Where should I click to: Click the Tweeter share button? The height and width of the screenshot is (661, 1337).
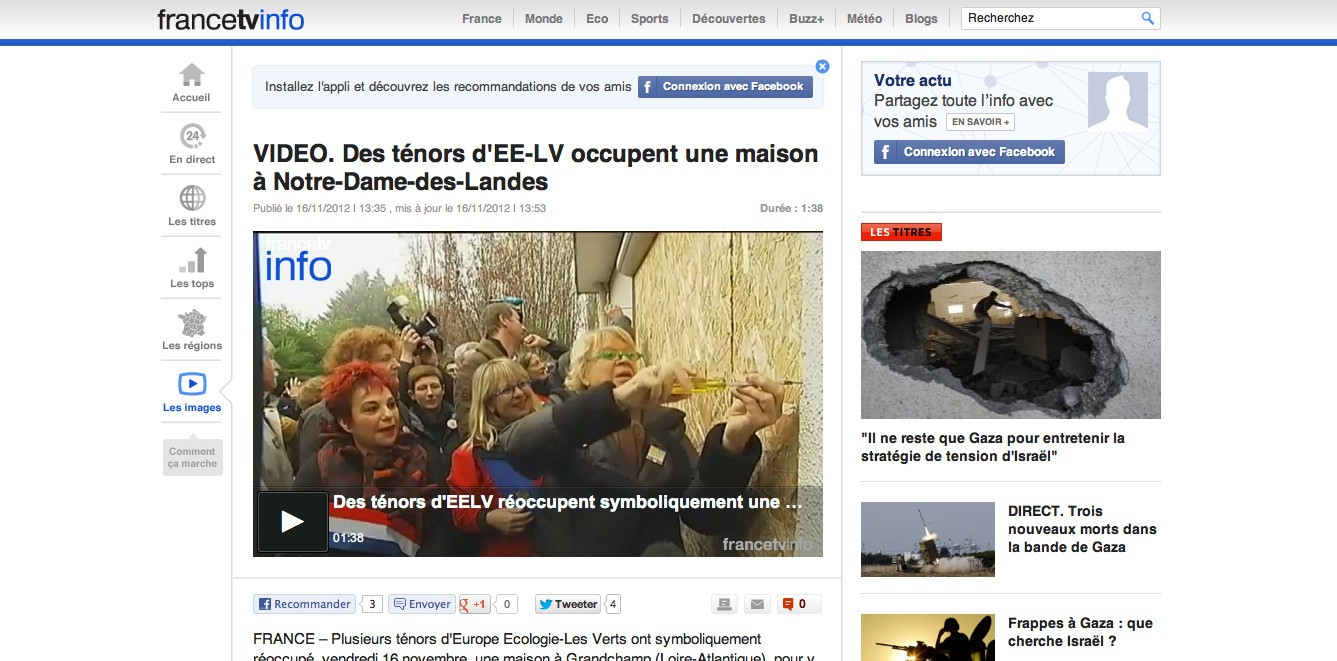[x=568, y=604]
